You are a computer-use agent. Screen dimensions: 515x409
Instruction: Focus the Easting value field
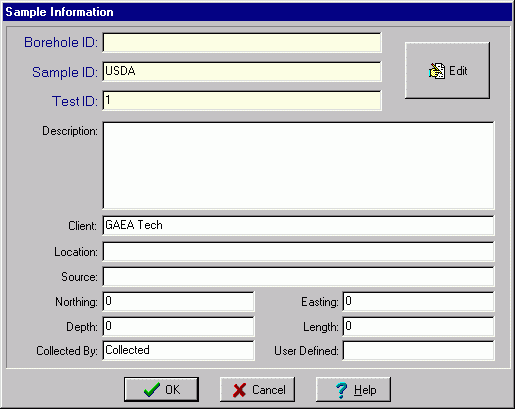coord(418,301)
